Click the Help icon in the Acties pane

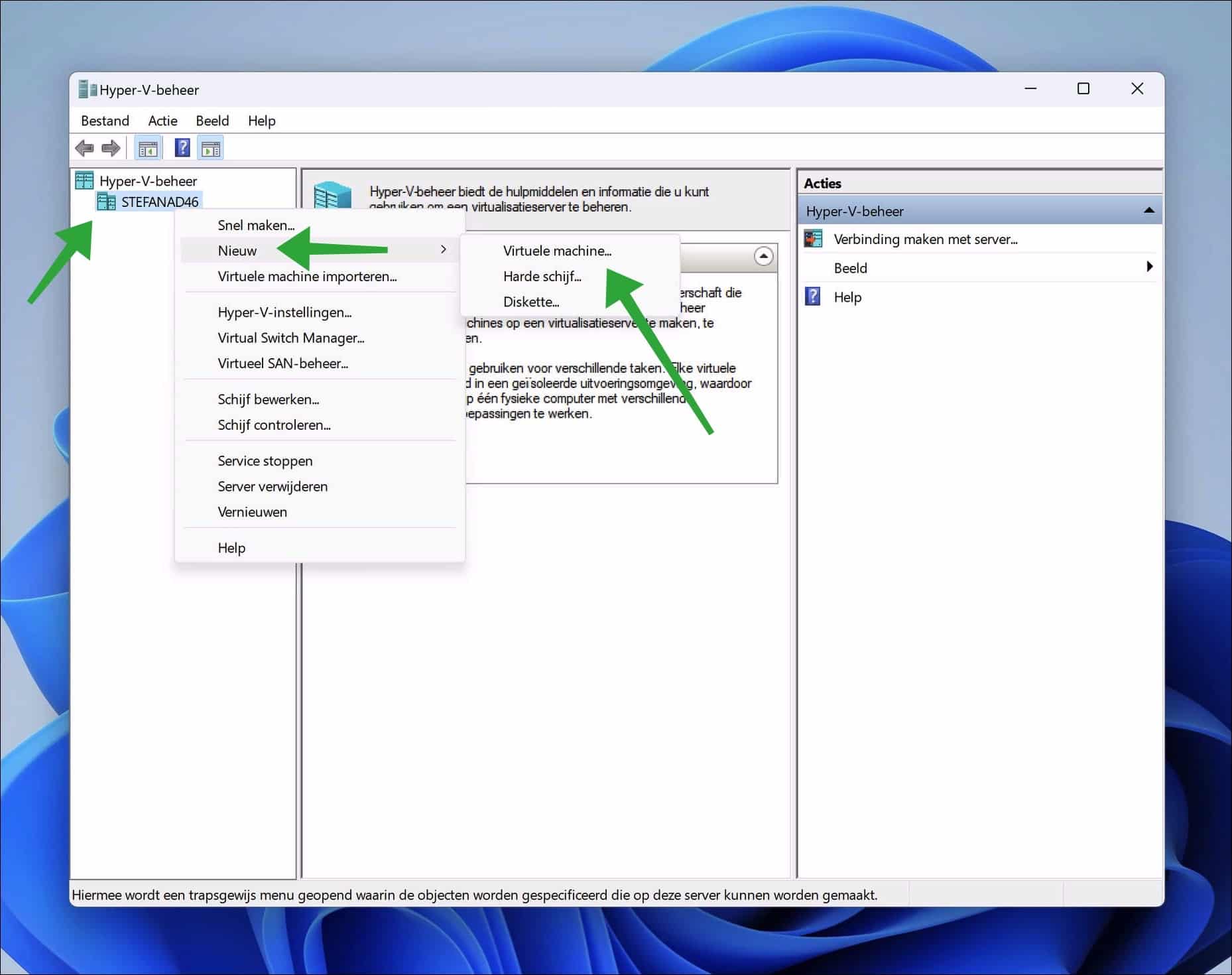pyautogui.click(x=812, y=296)
